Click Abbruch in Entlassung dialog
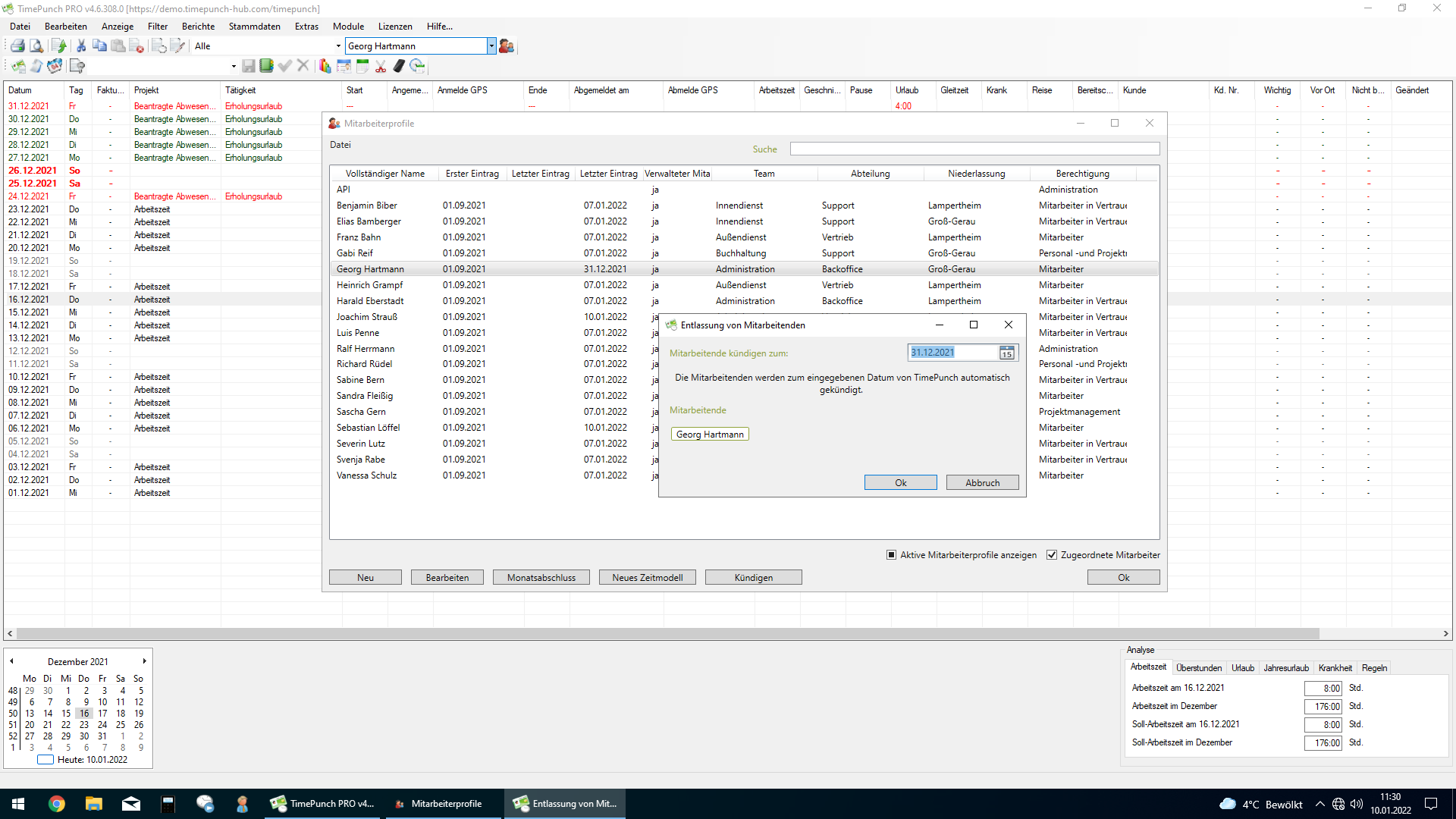Viewport: 1456px width, 819px height. [x=982, y=483]
